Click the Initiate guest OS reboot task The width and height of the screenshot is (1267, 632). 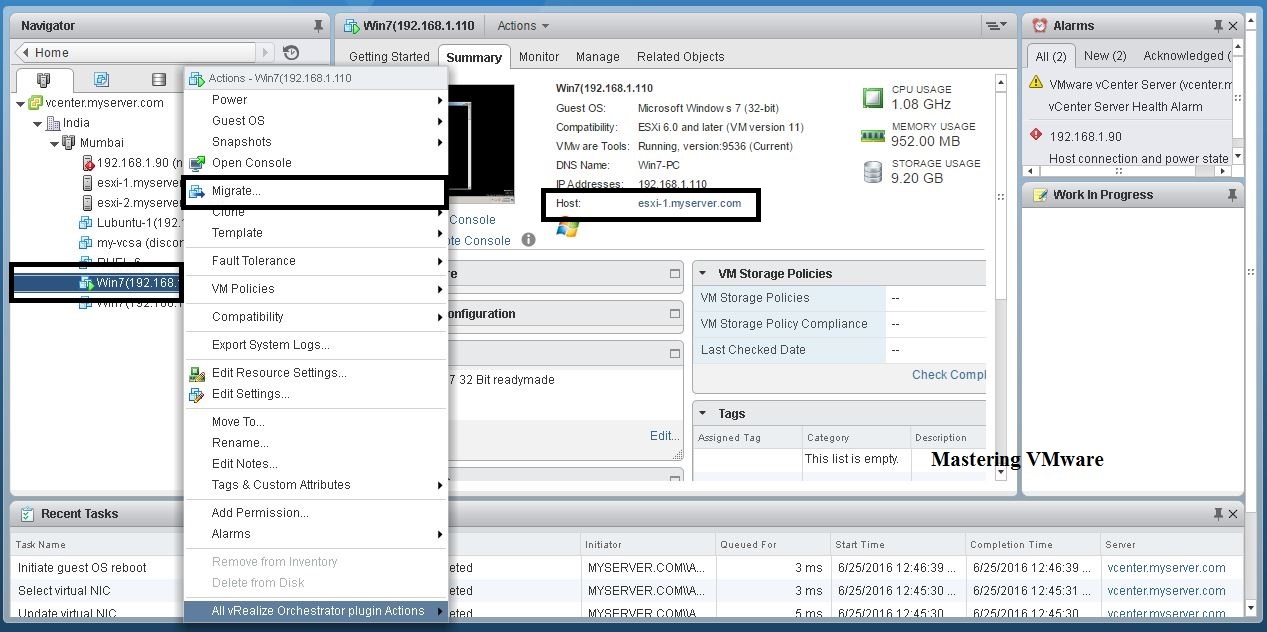82,568
